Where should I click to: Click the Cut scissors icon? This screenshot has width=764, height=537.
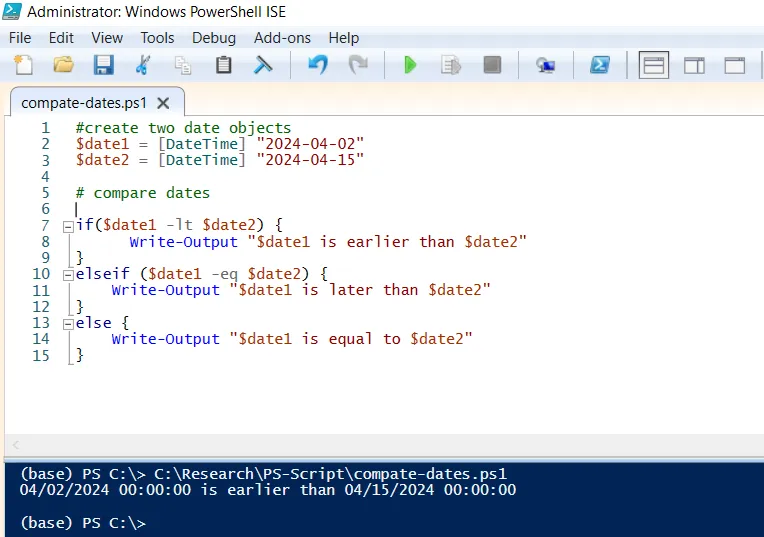(x=142, y=66)
